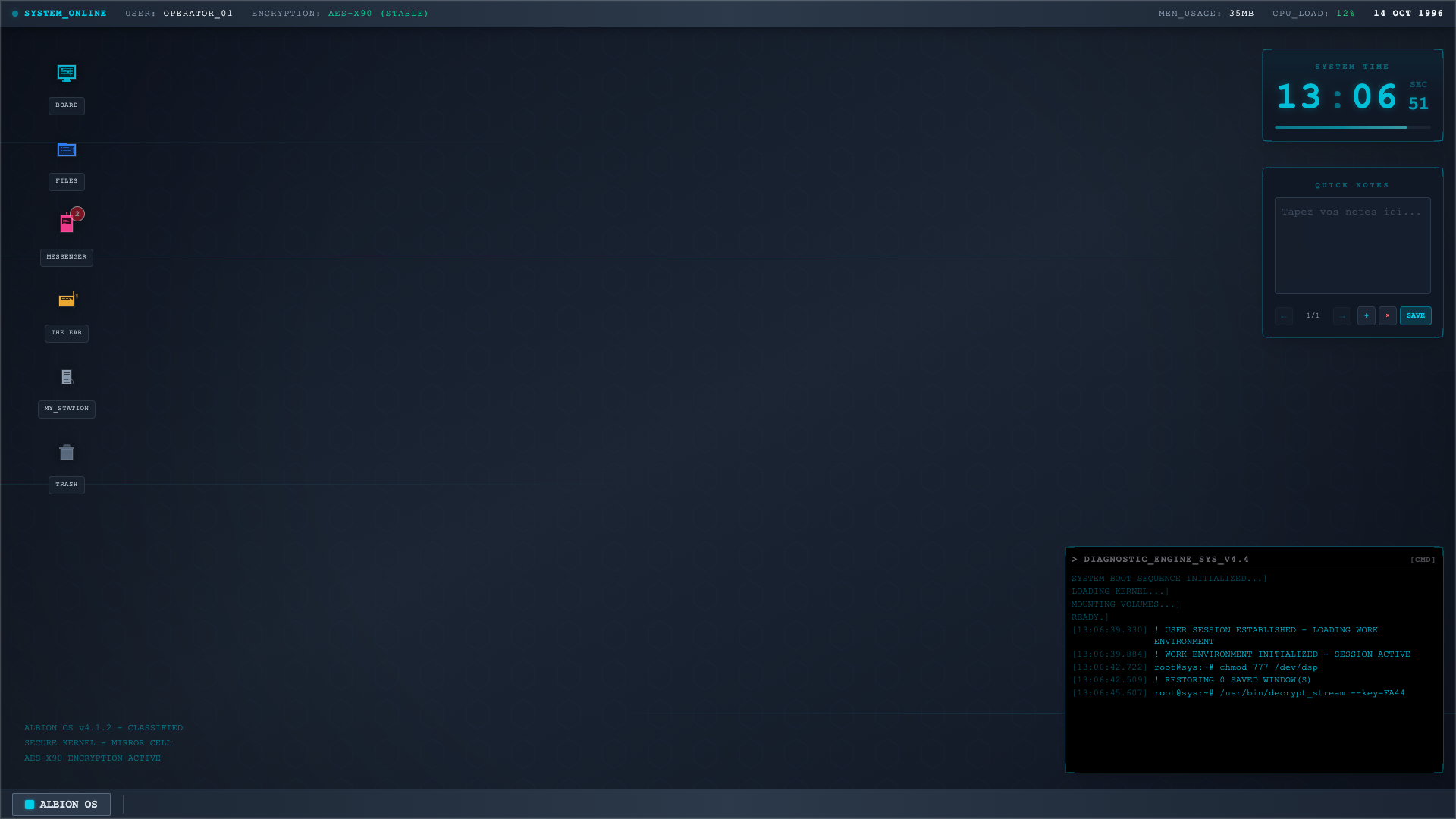
Task: Click the SAVE notes button
Action: [x=1415, y=316]
